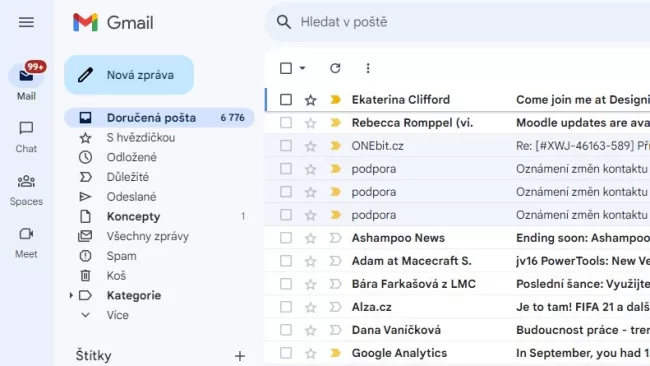Click the 6 776 inbox unread count

(233, 118)
